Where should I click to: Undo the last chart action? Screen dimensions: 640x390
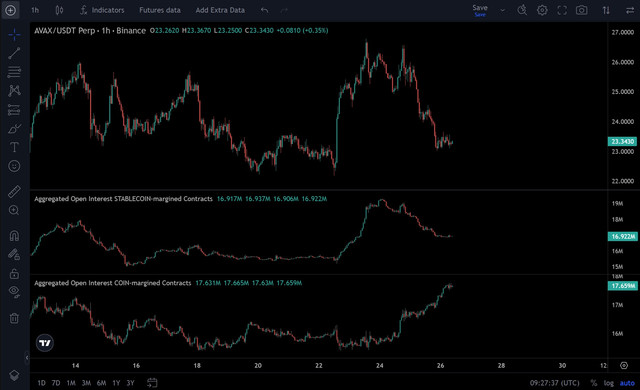point(264,10)
